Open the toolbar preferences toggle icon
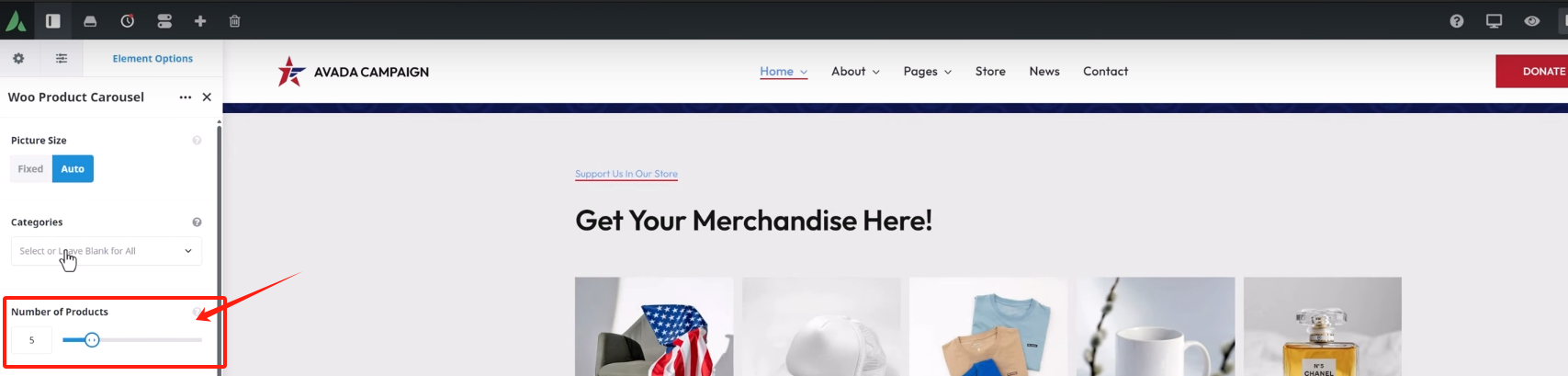This screenshot has height=376, width=1568. click(x=164, y=20)
